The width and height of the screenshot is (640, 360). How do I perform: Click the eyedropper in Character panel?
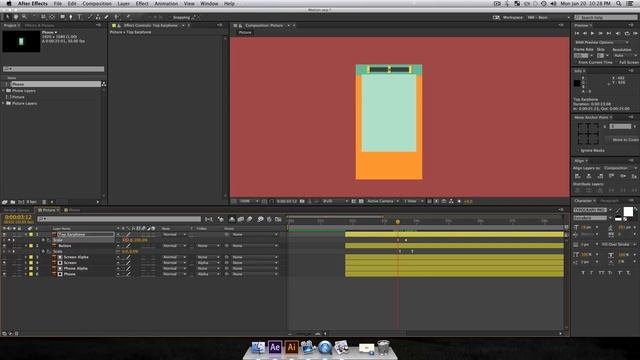[618, 210]
